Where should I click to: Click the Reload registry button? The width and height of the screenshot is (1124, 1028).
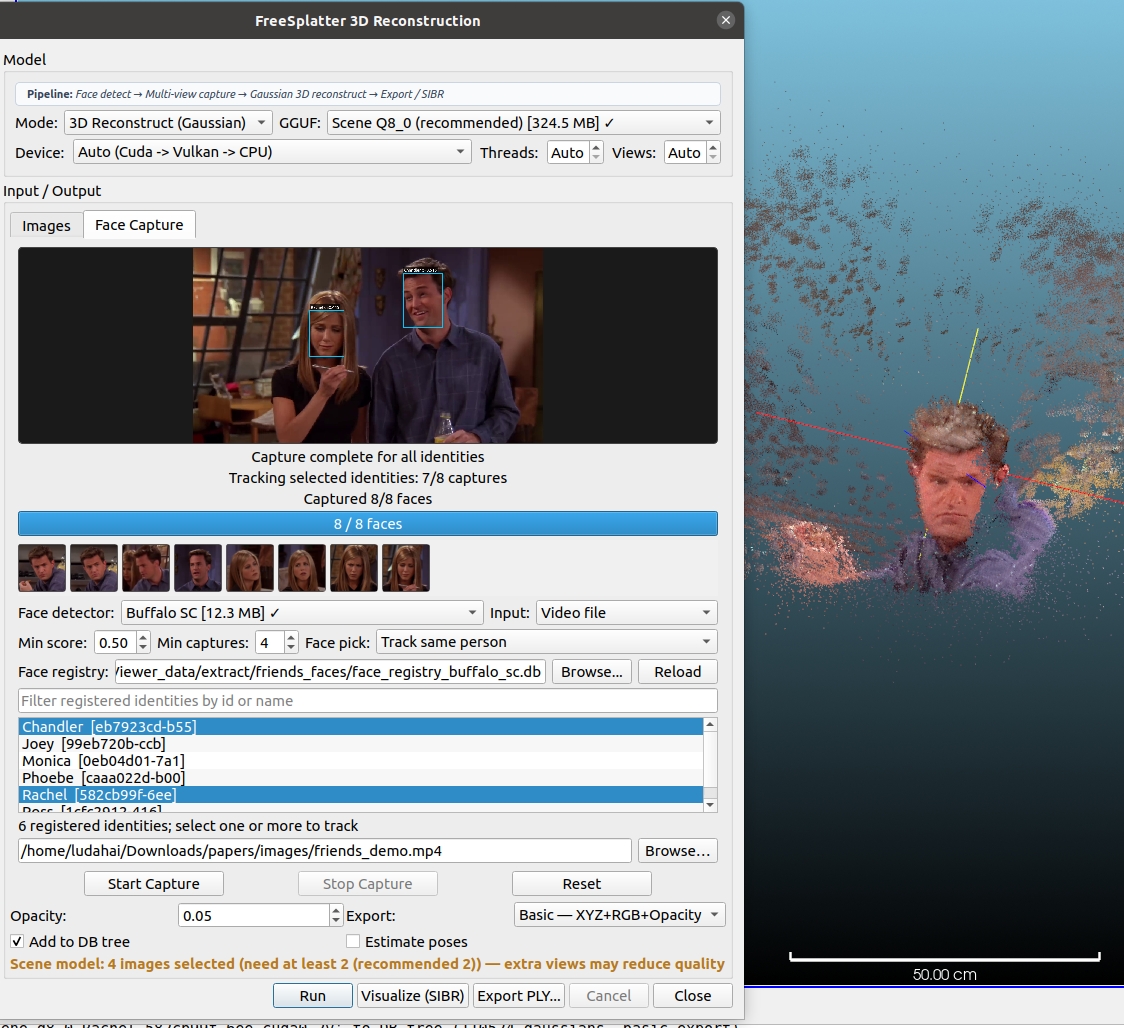tap(677, 672)
